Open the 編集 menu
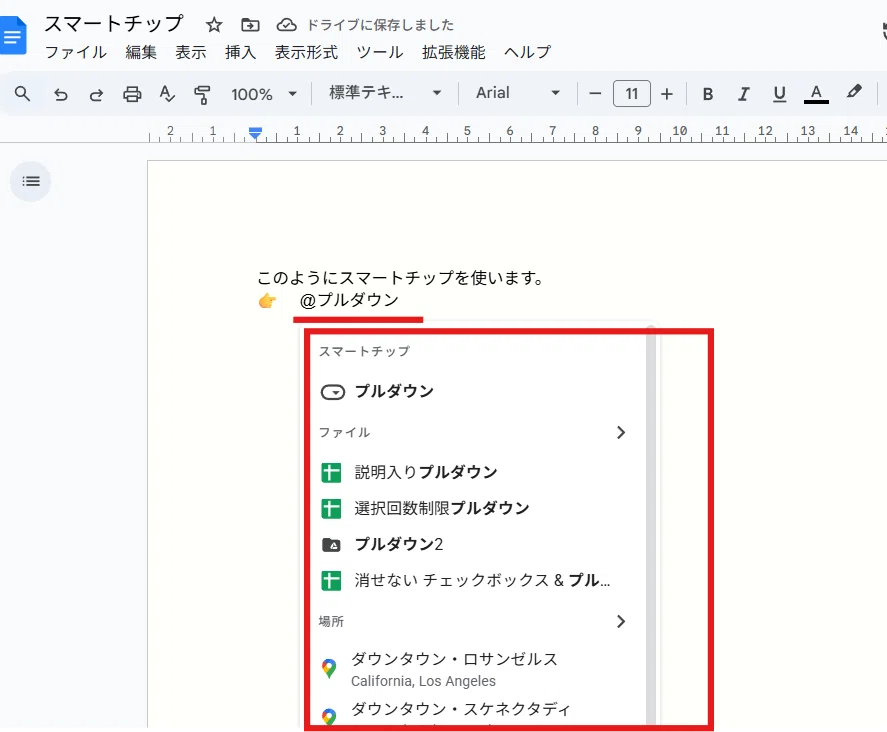This screenshot has height=732, width=887. click(141, 52)
